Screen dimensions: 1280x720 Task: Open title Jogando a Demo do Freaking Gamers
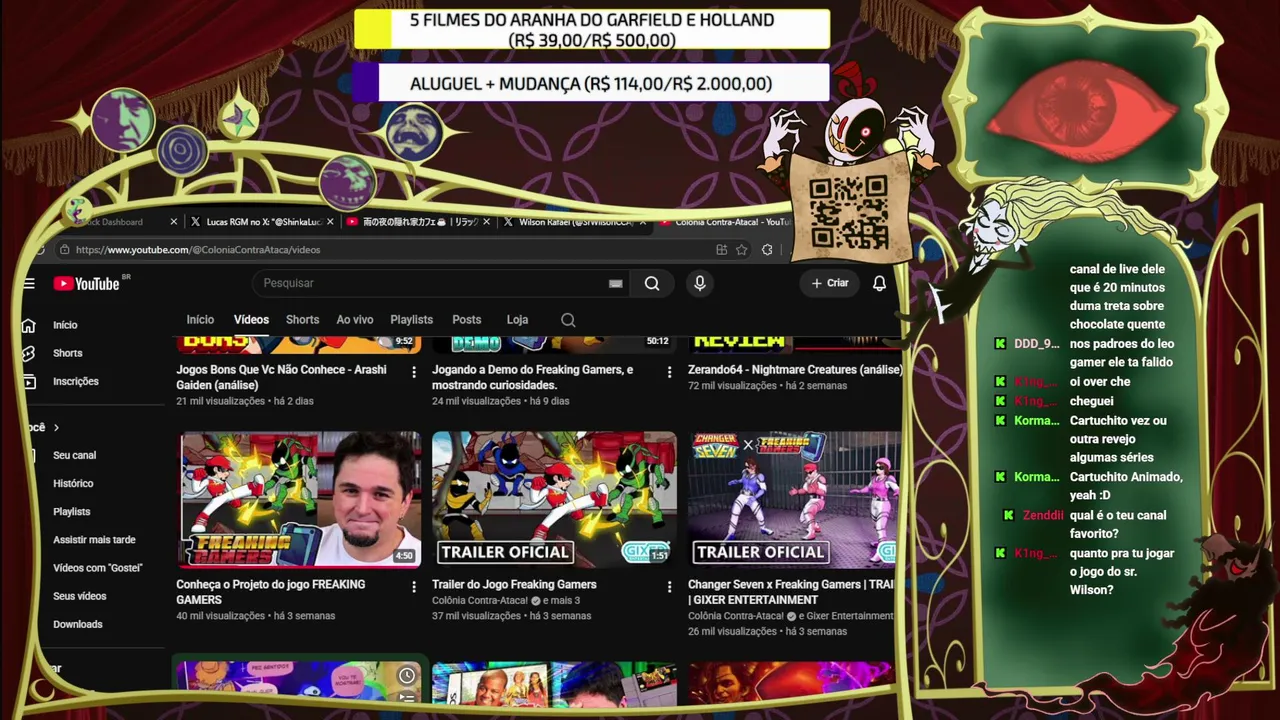[x=533, y=377]
